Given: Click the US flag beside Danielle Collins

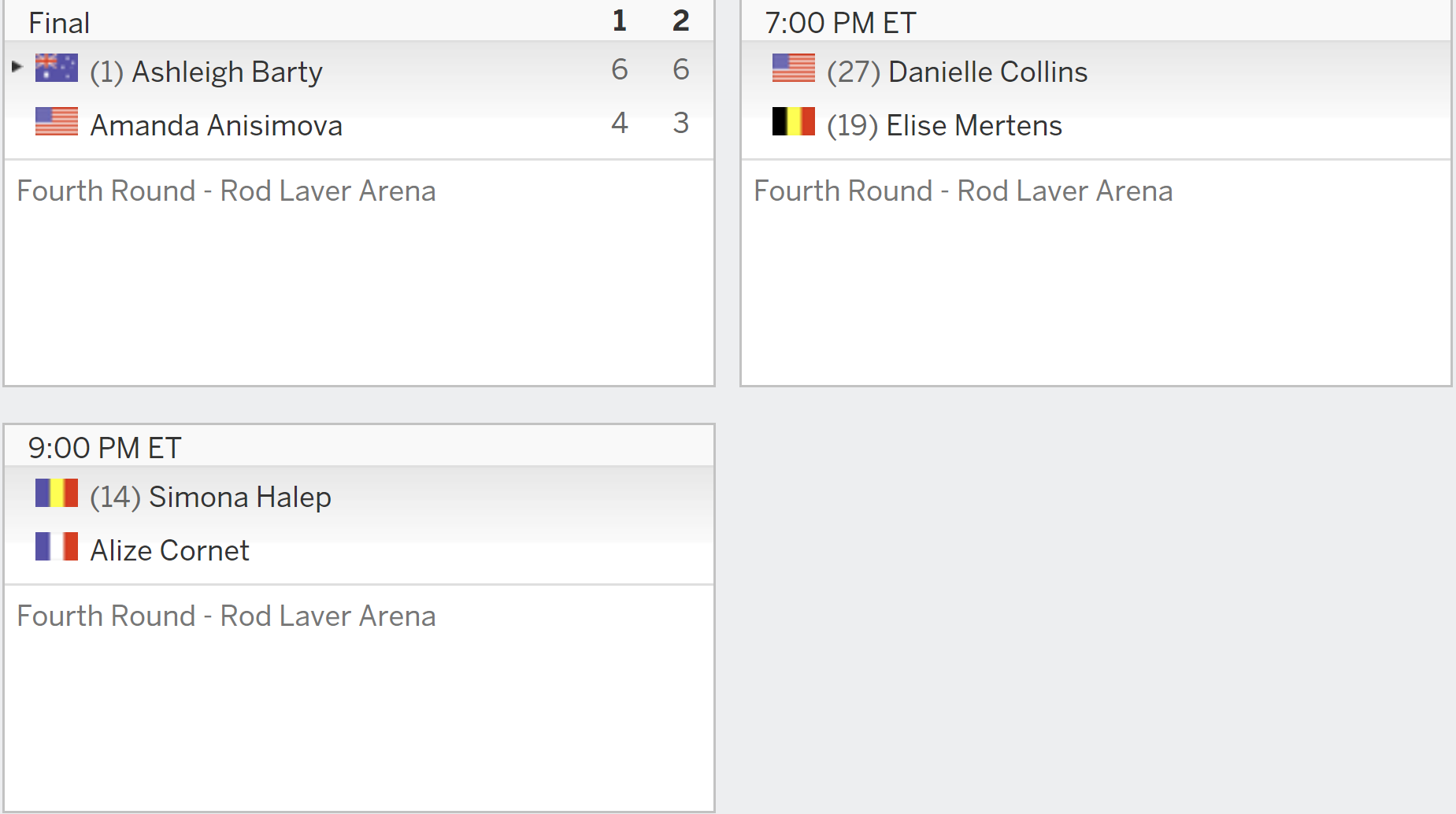Looking at the screenshot, I should coord(794,68).
